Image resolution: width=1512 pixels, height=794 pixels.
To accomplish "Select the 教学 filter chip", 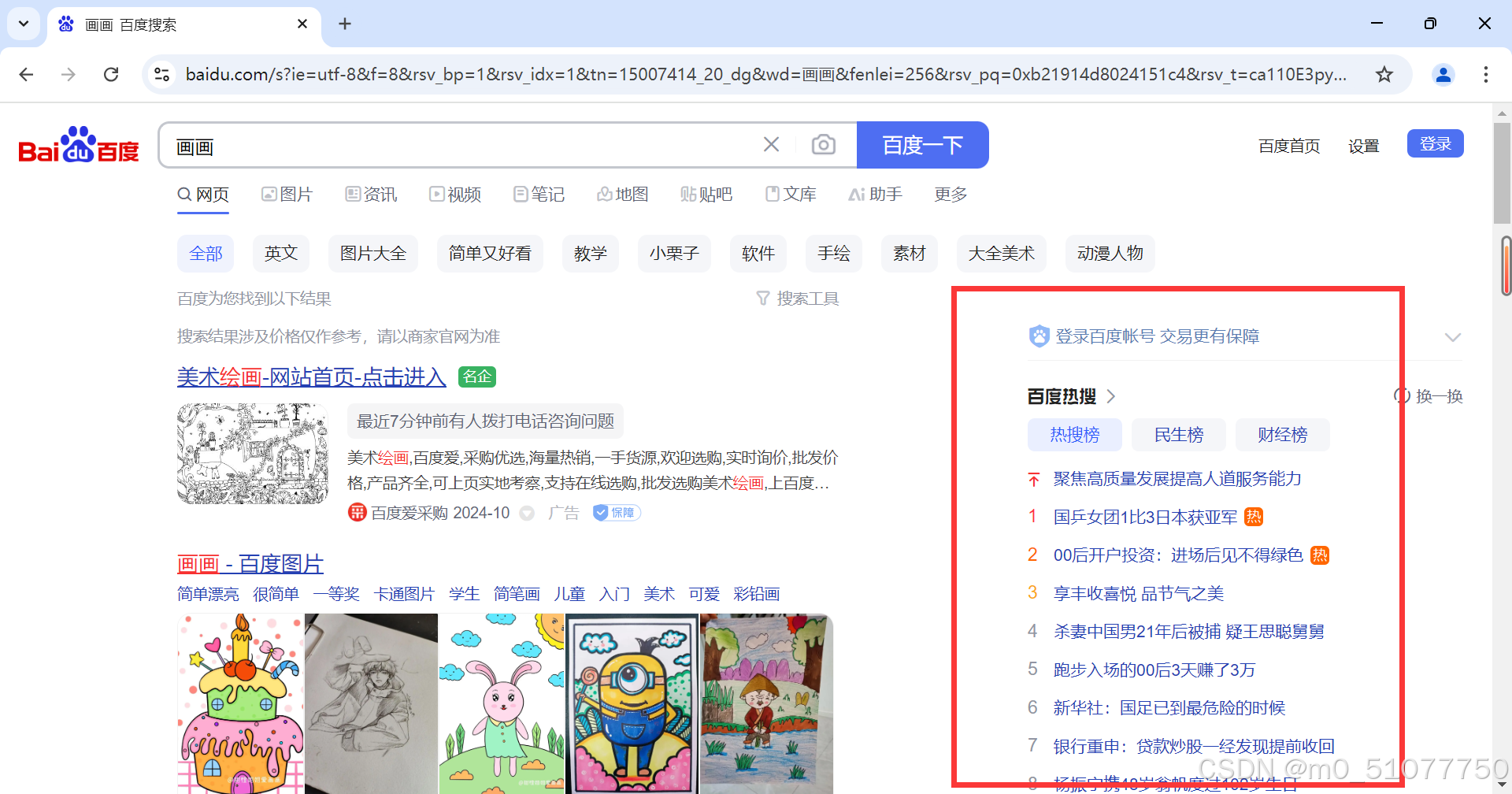I will (591, 254).
